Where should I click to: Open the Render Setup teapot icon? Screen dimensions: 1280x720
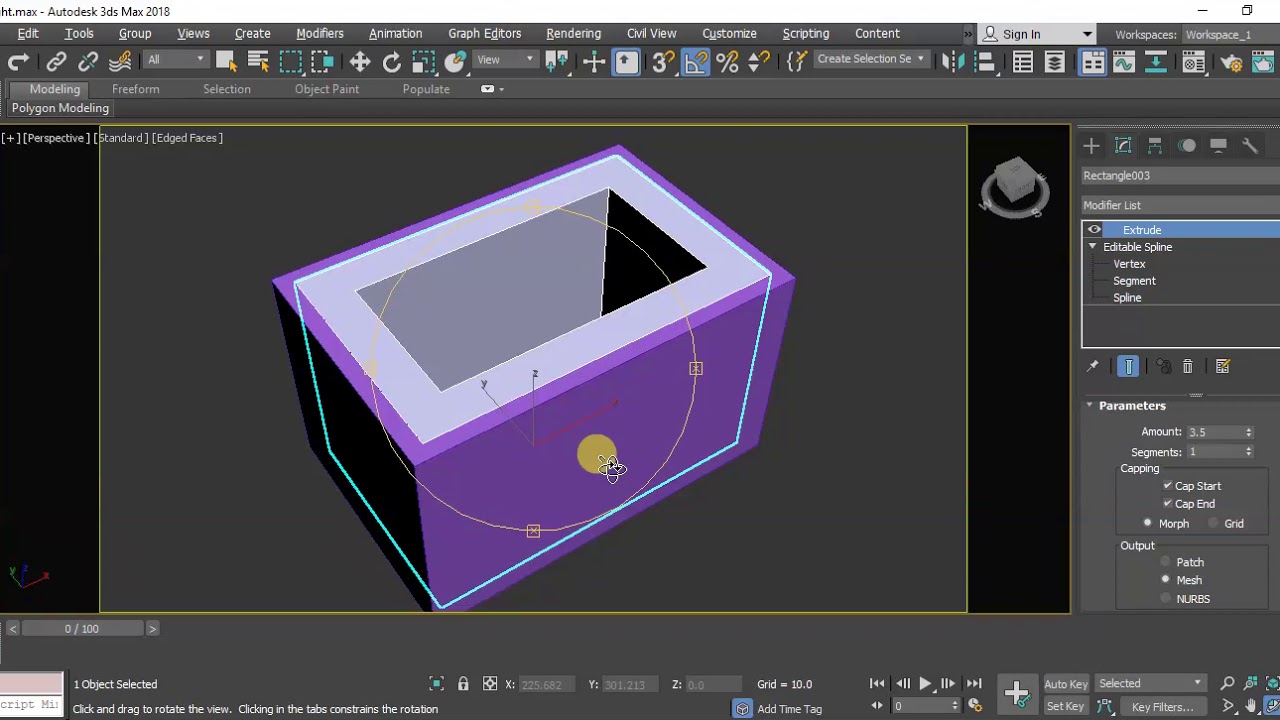[1231, 62]
